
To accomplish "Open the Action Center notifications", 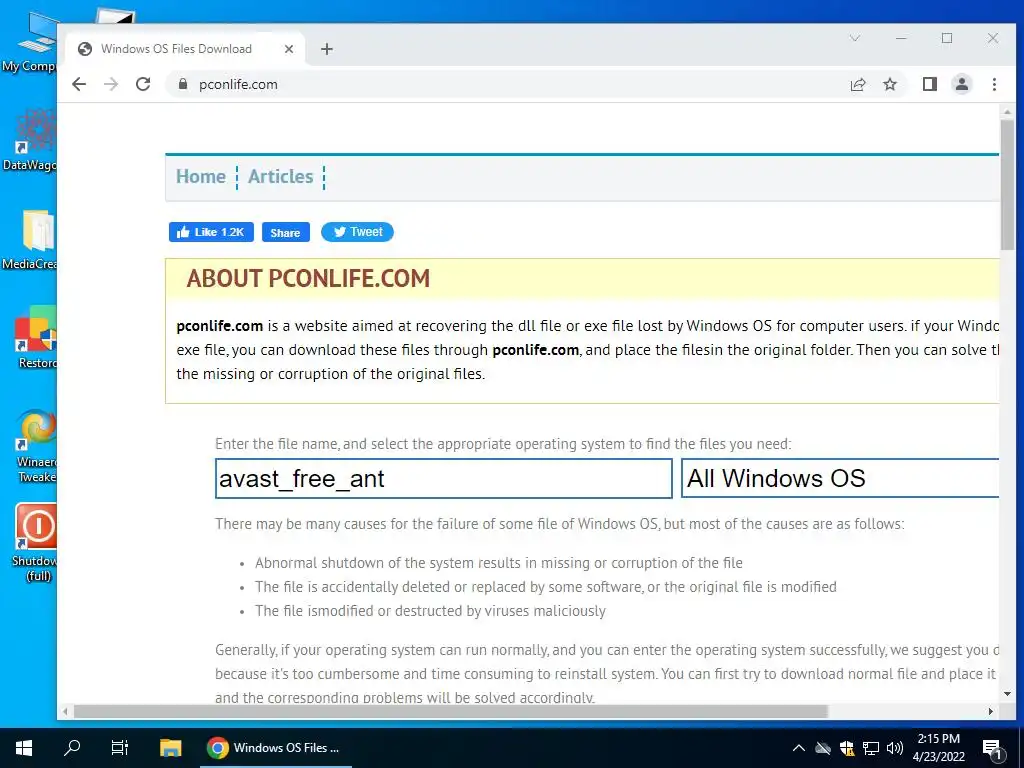I will pos(993,750).
